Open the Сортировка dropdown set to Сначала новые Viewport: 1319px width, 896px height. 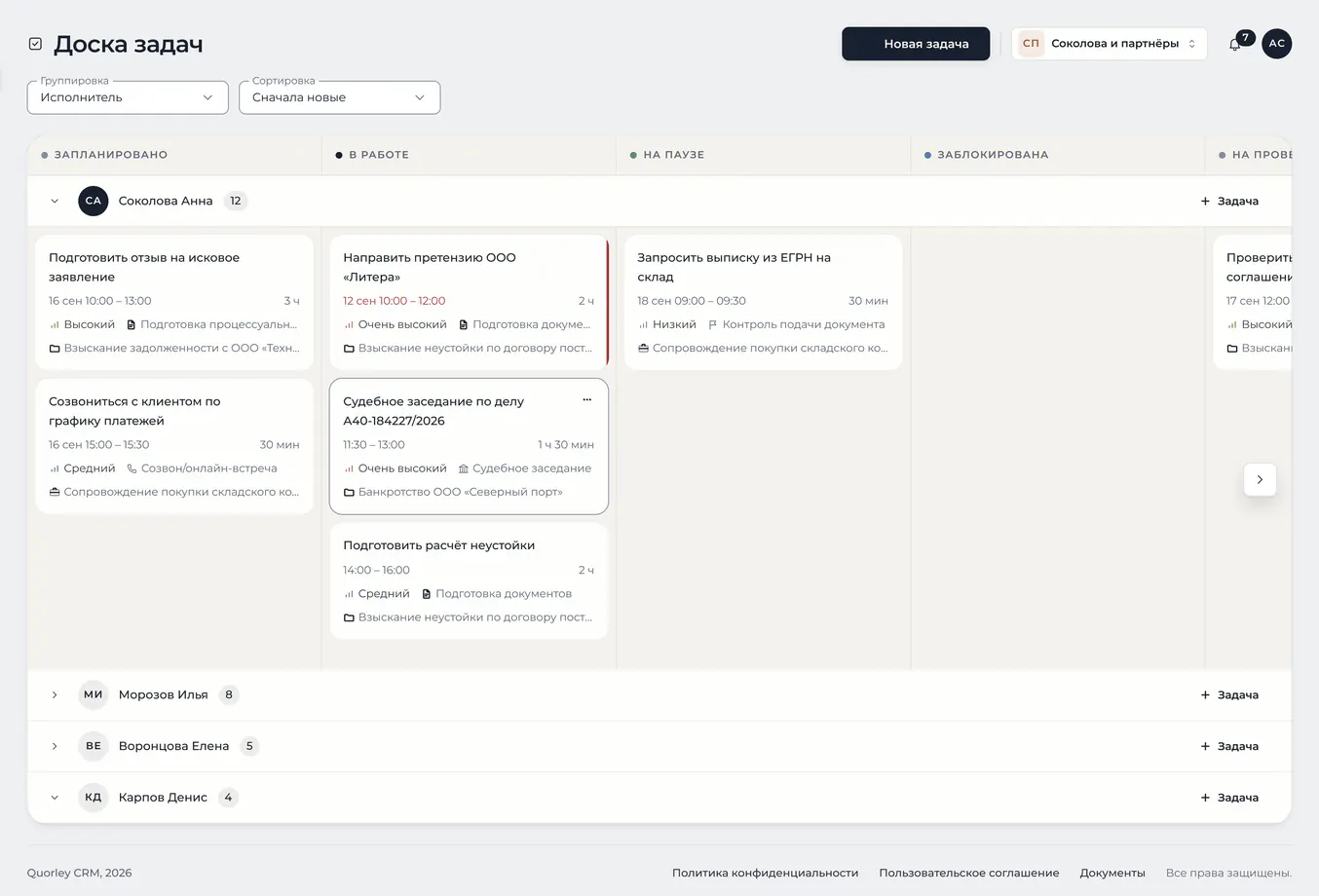pyautogui.click(x=339, y=97)
